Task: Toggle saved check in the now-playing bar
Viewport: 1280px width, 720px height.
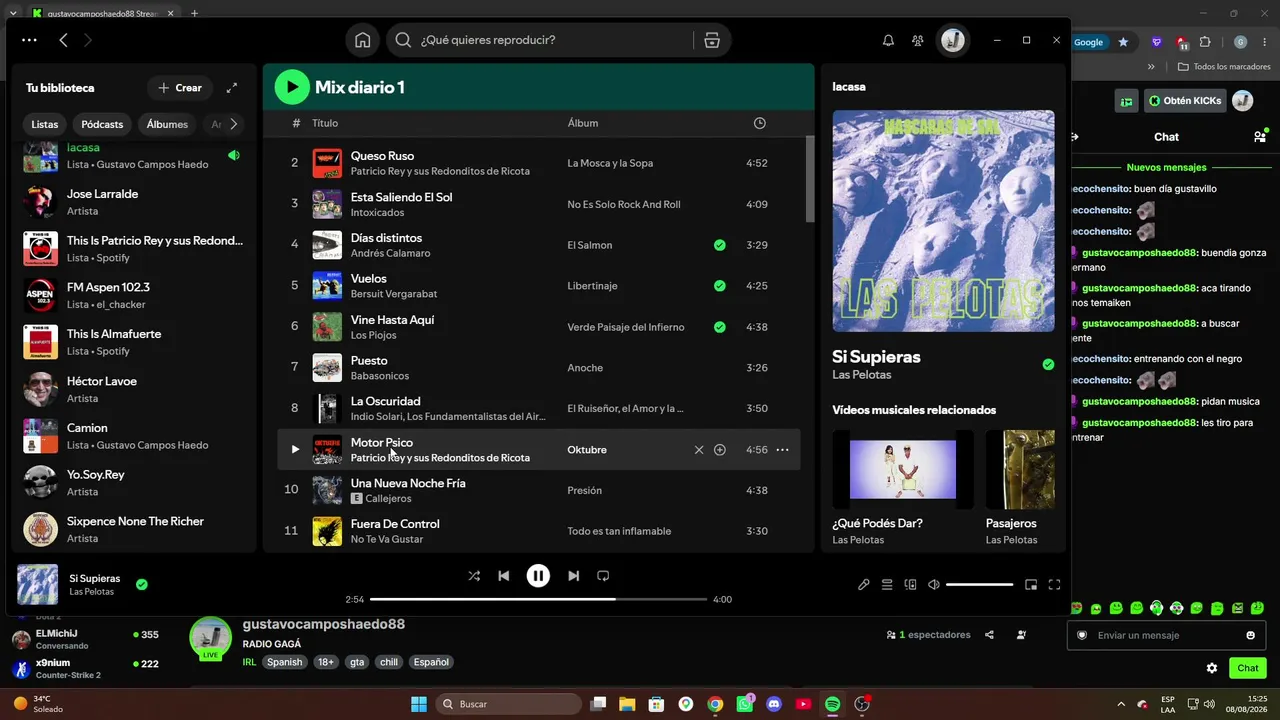Action: click(142, 584)
